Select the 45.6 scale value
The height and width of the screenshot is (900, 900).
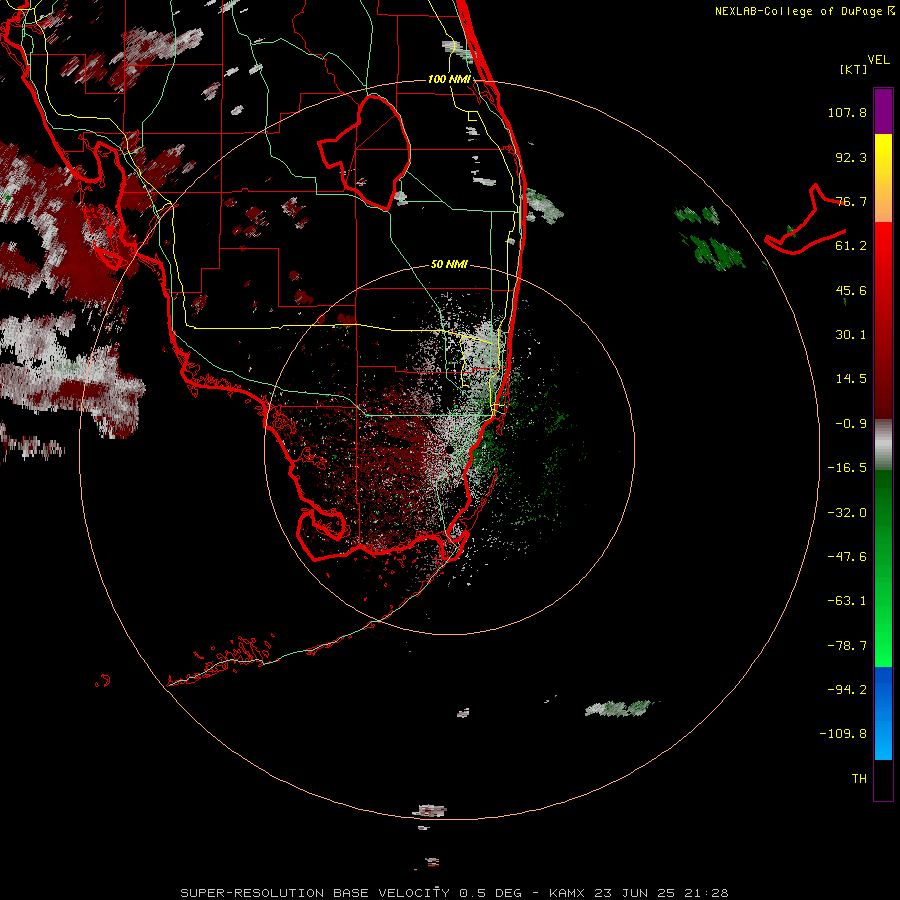(851, 290)
